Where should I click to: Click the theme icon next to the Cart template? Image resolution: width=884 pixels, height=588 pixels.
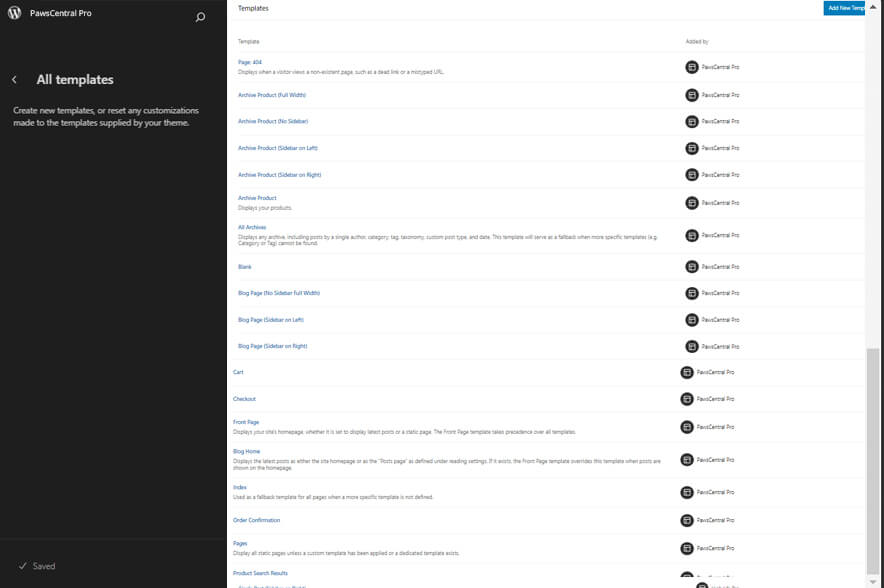691,371
